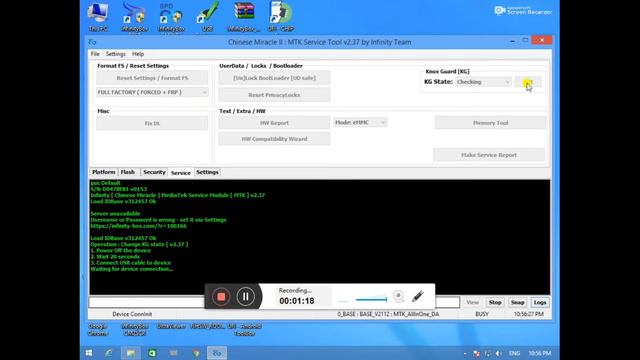Click the Reset Settings / Format FS button
640x360 pixels.
[x=152, y=78]
